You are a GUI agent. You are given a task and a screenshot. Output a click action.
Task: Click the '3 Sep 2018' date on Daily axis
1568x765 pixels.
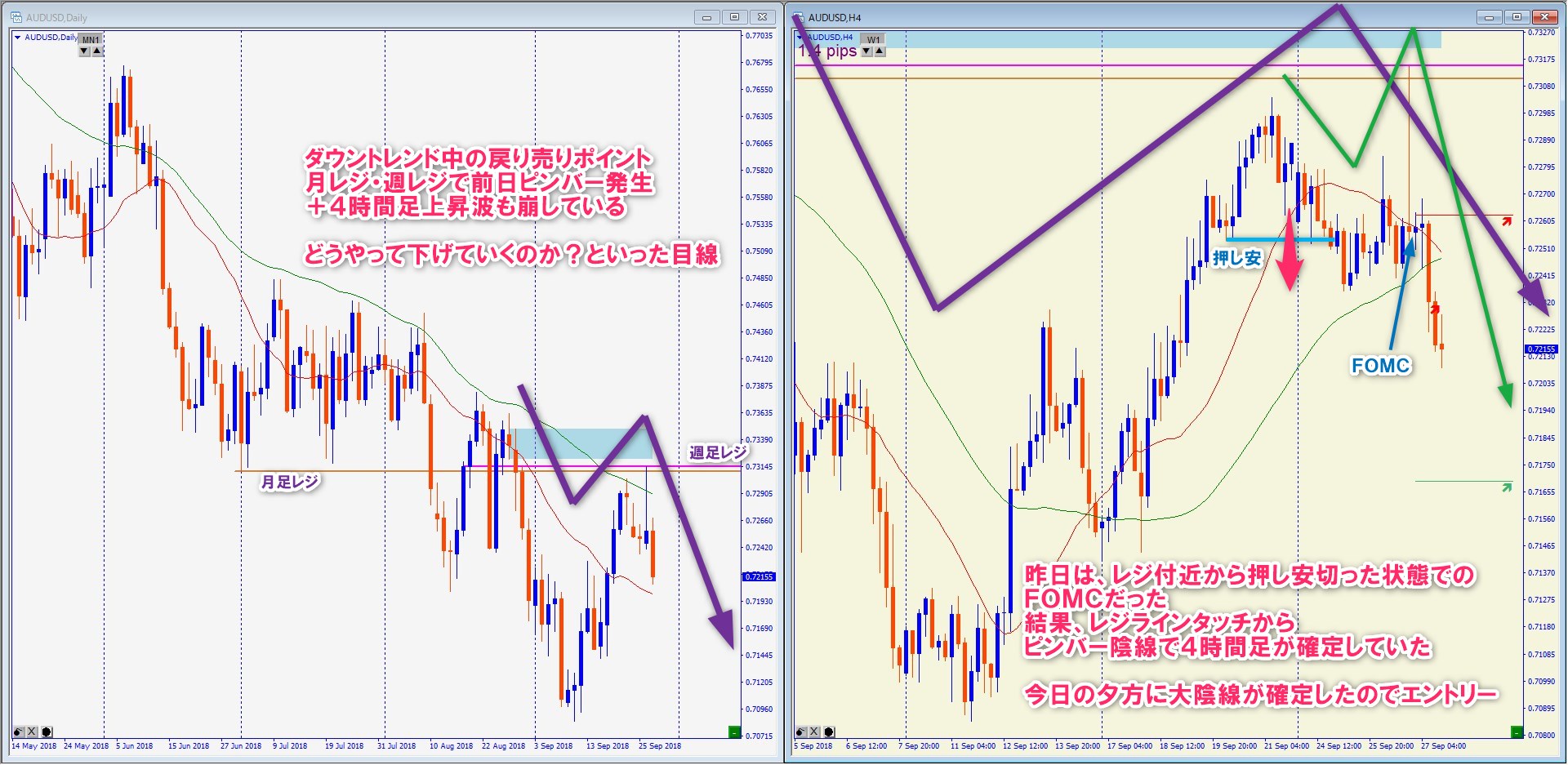coord(554,745)
